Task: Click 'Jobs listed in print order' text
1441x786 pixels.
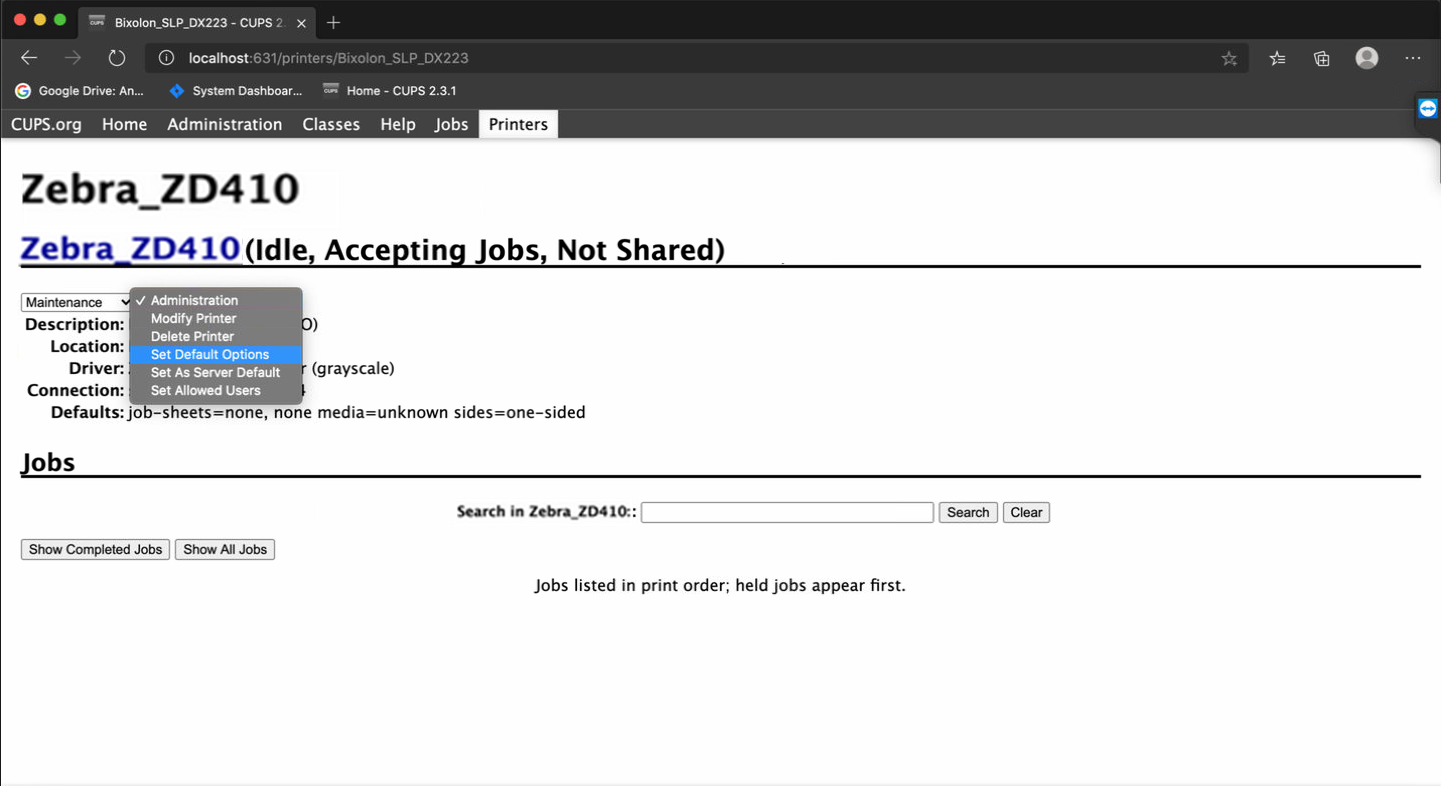Action: [x=720, y=585]
